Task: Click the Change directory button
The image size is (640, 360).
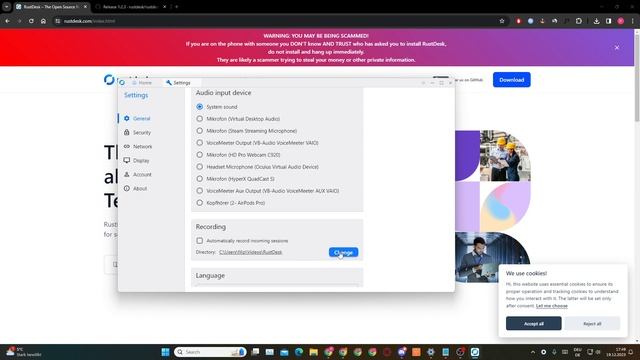Action: 343,252
